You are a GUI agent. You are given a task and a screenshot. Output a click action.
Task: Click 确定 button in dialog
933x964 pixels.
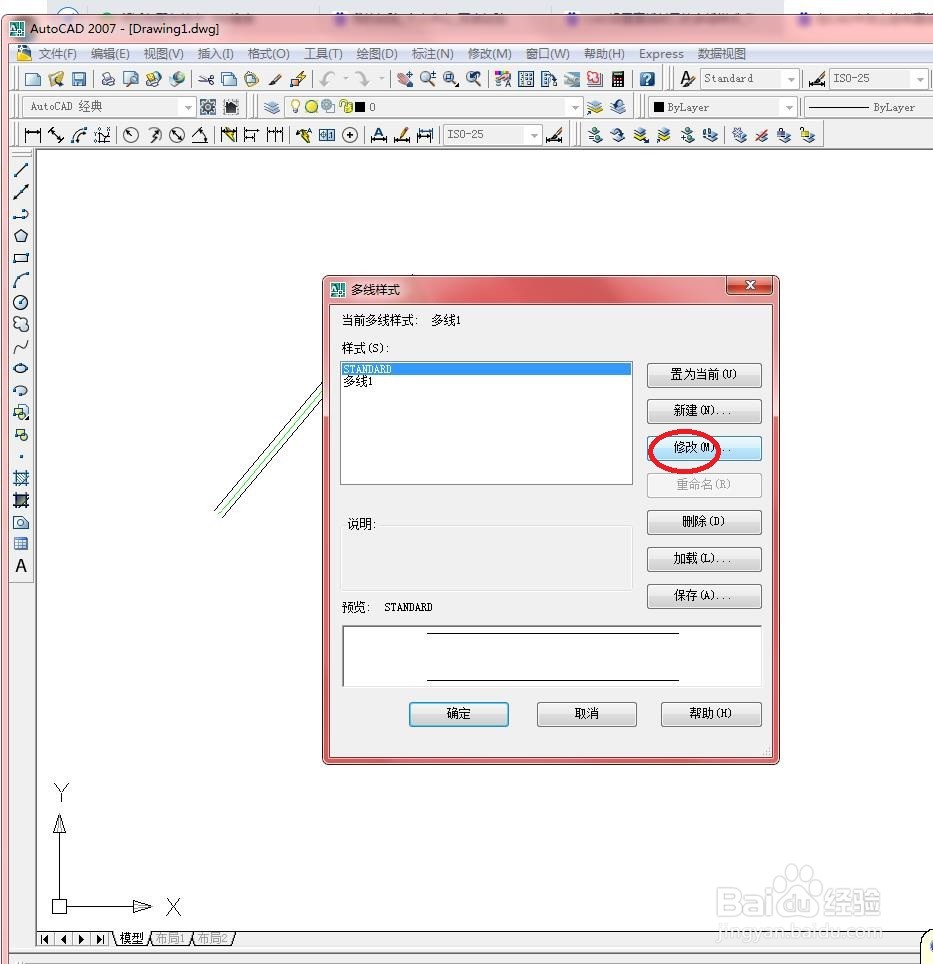(459, 714)
